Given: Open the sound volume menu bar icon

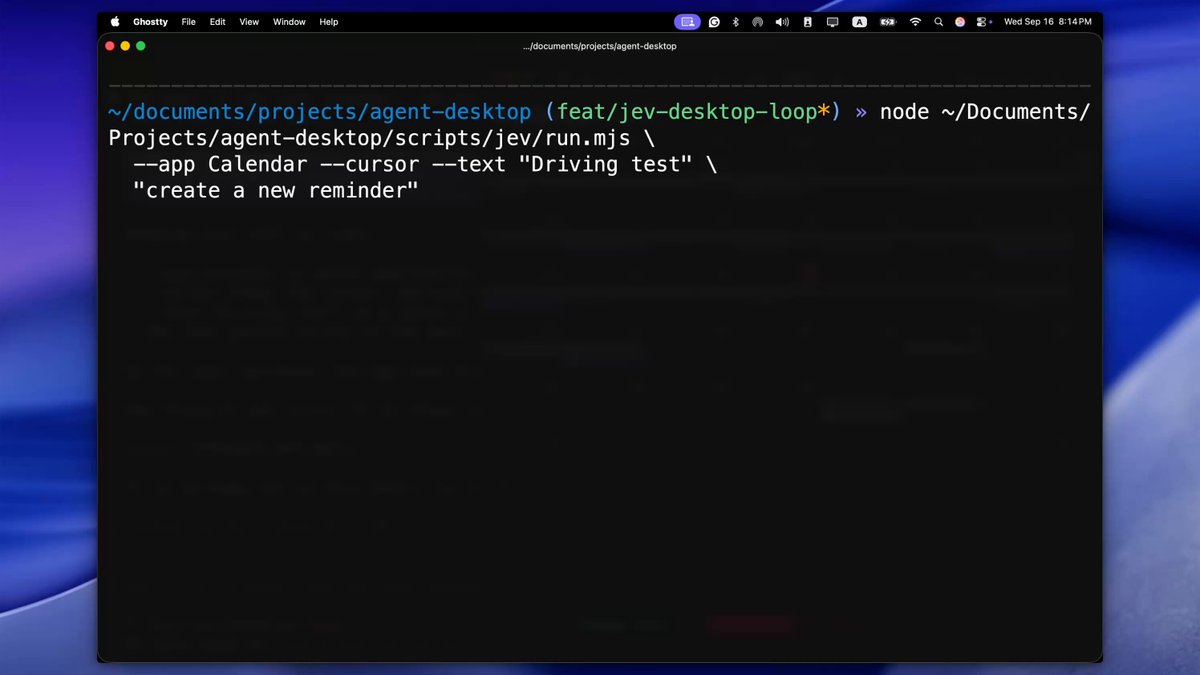Looking at the screenshot, I should point(782,22).
